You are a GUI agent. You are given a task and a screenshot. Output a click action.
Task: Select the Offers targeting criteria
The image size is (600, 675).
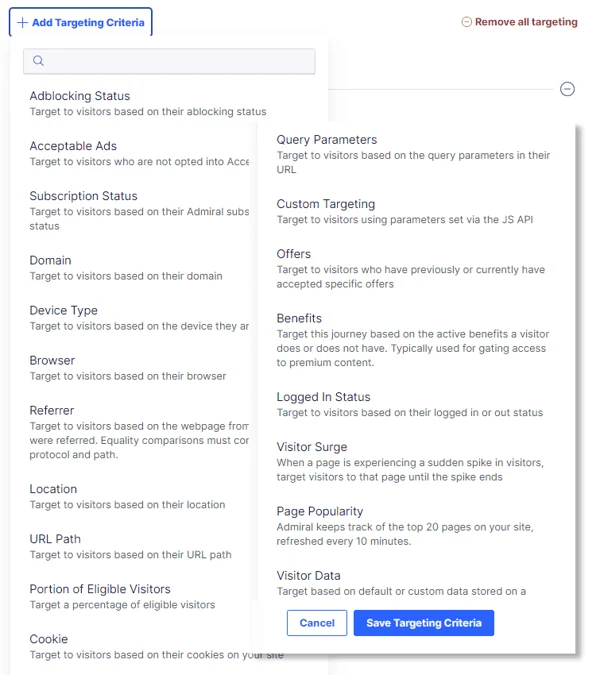[294, 254]
